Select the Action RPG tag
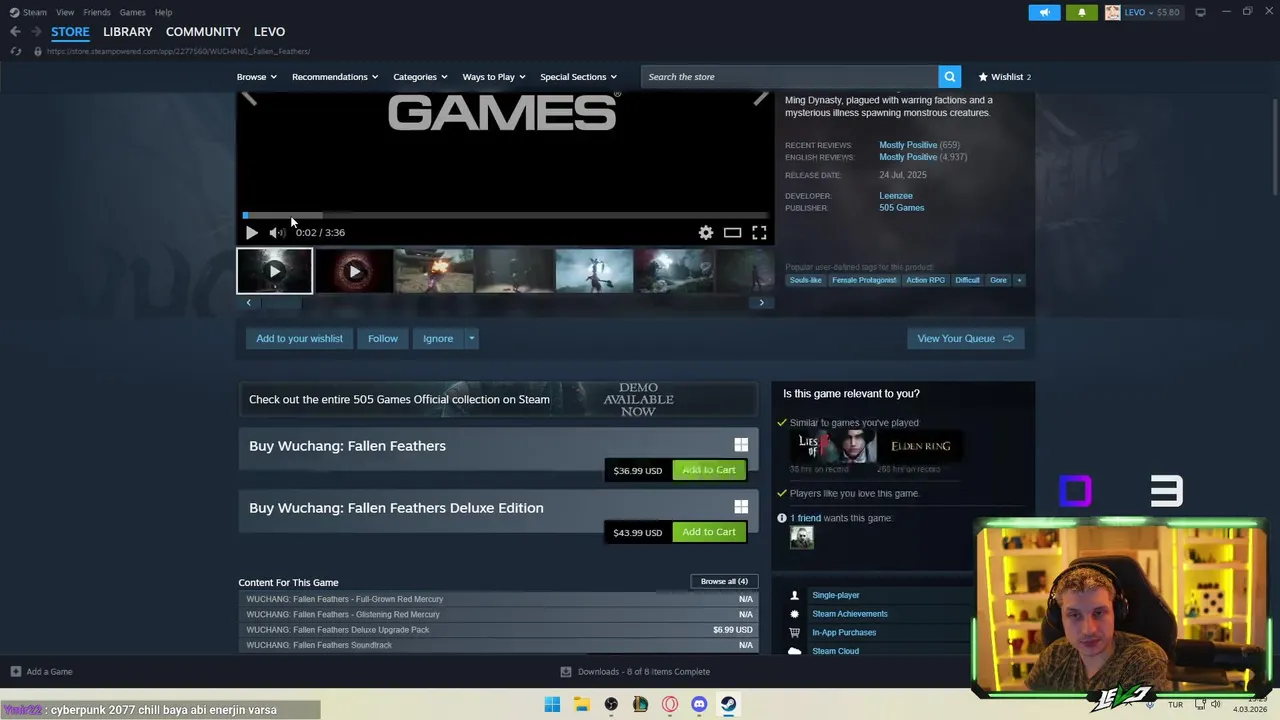 (925, 280)
